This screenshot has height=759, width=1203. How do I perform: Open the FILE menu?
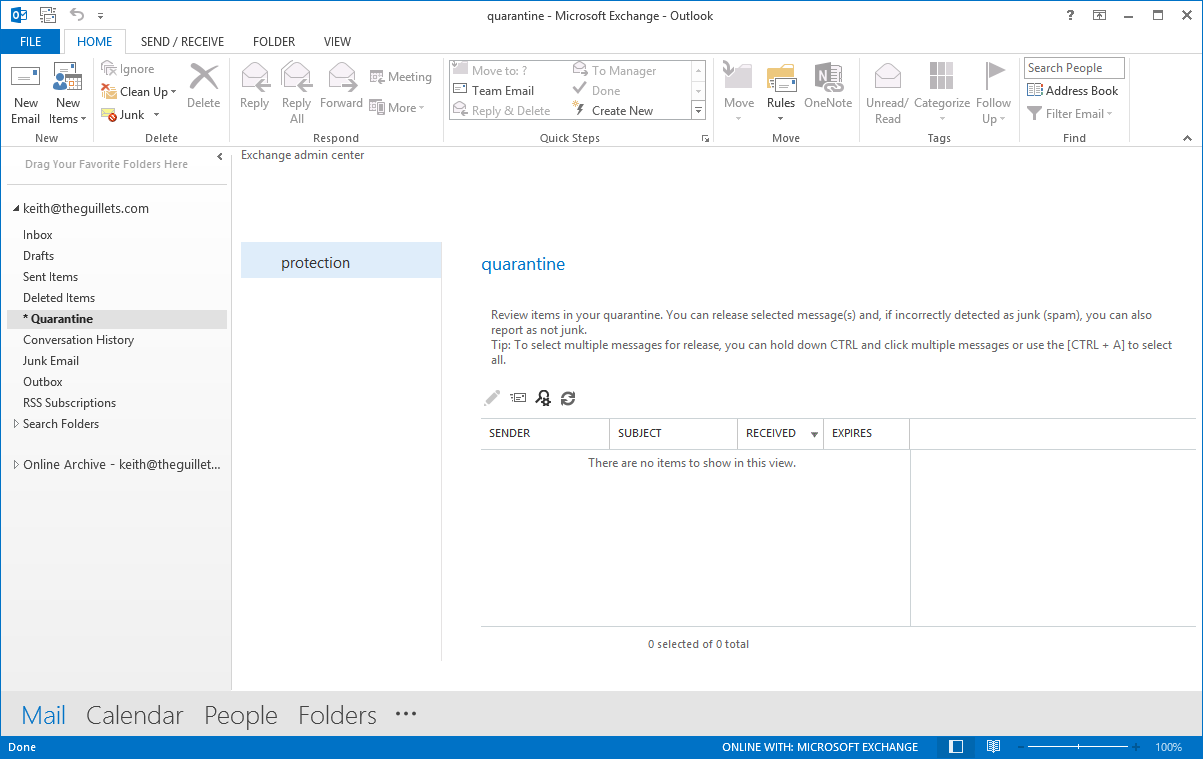[30, 41]
